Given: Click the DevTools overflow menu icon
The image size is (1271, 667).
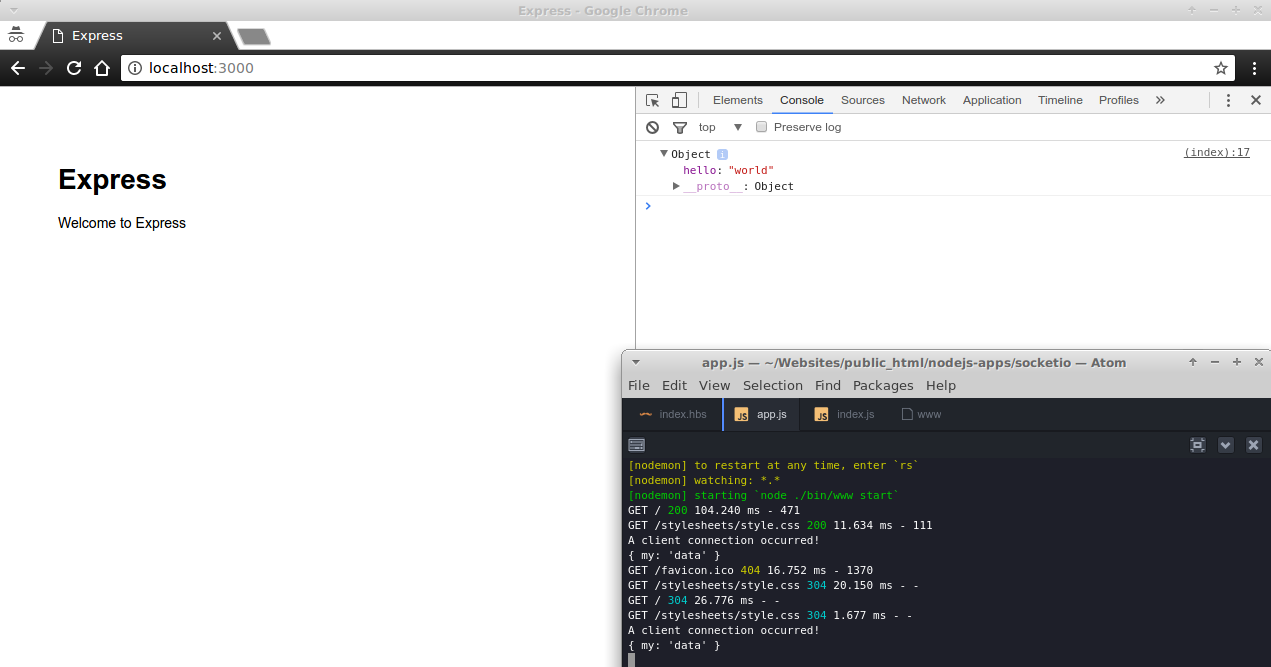Looking at the screenshot, I should point(1228,100).
